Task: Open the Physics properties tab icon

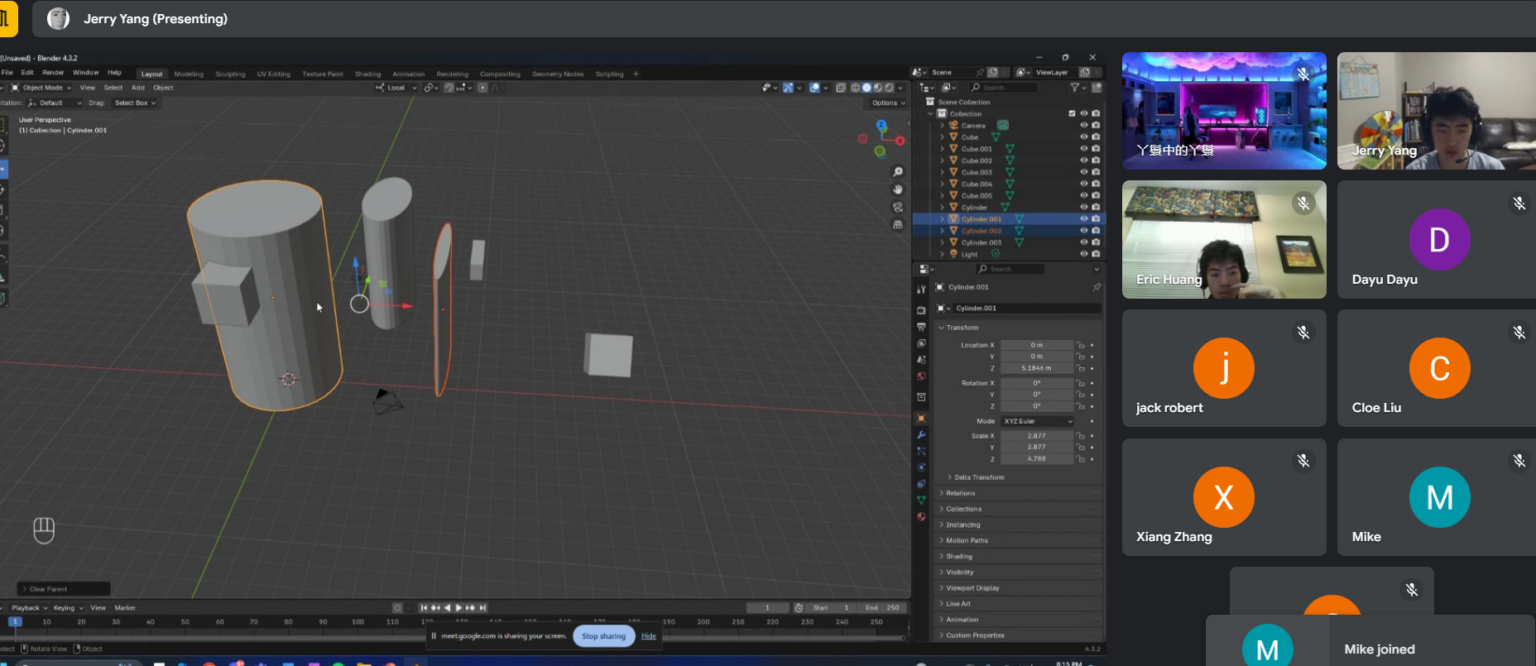Action: tap(921, 467)
